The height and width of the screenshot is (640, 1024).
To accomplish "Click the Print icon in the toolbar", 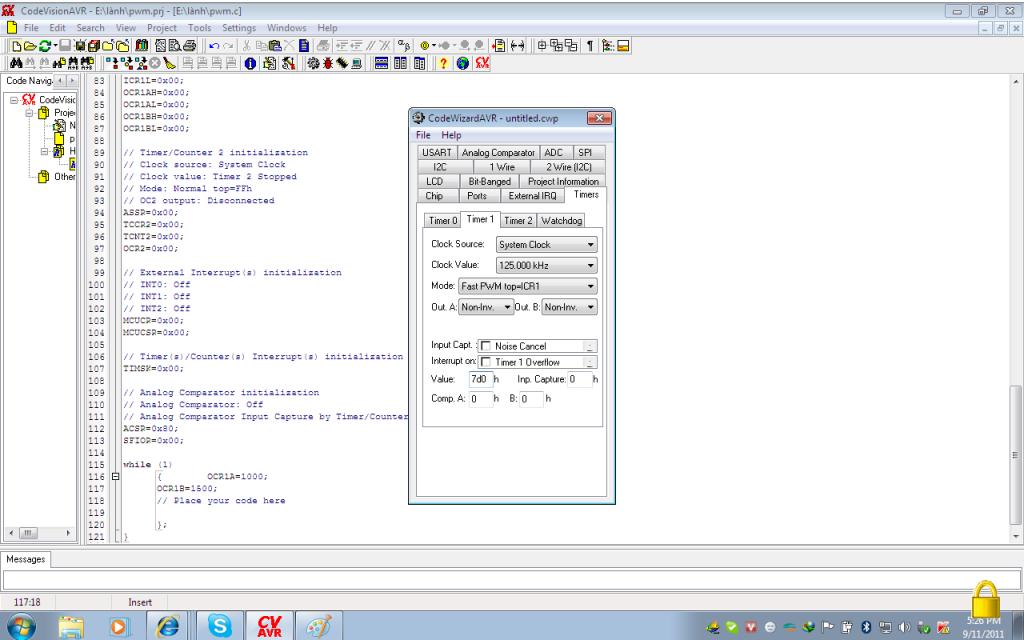I will [190, 45].
